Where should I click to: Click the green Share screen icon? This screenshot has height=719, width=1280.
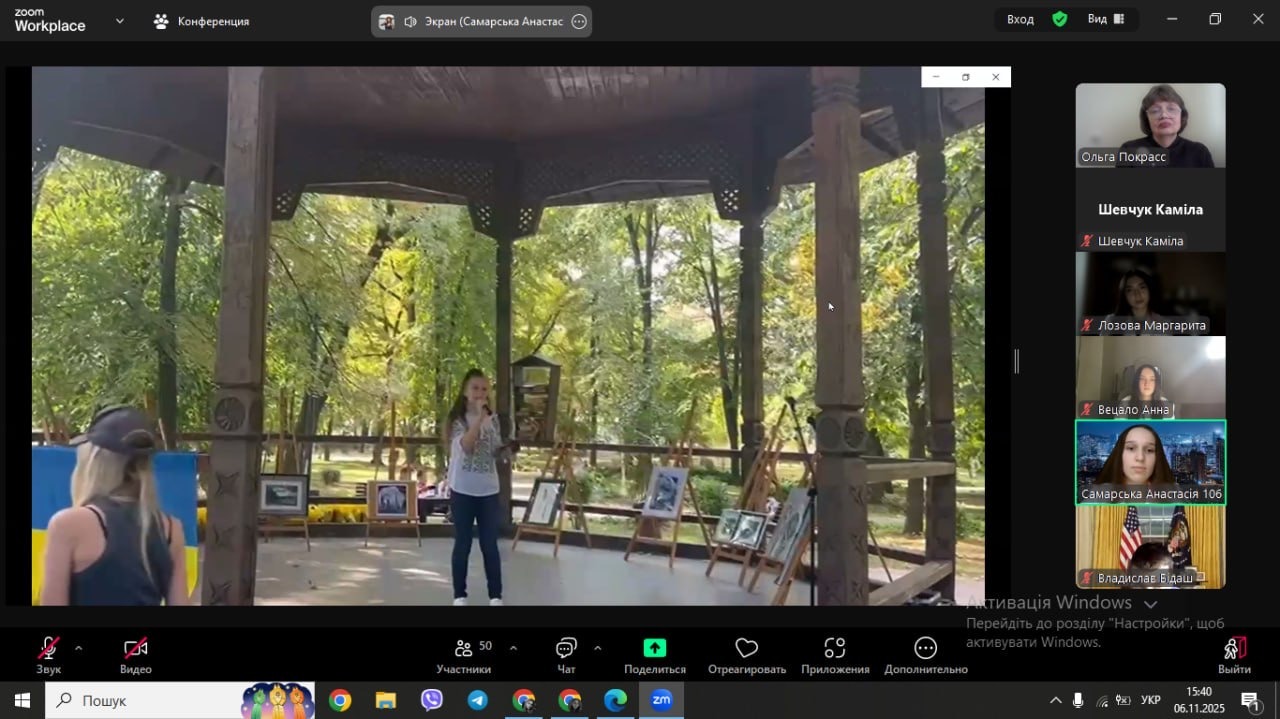coord(654,648)
